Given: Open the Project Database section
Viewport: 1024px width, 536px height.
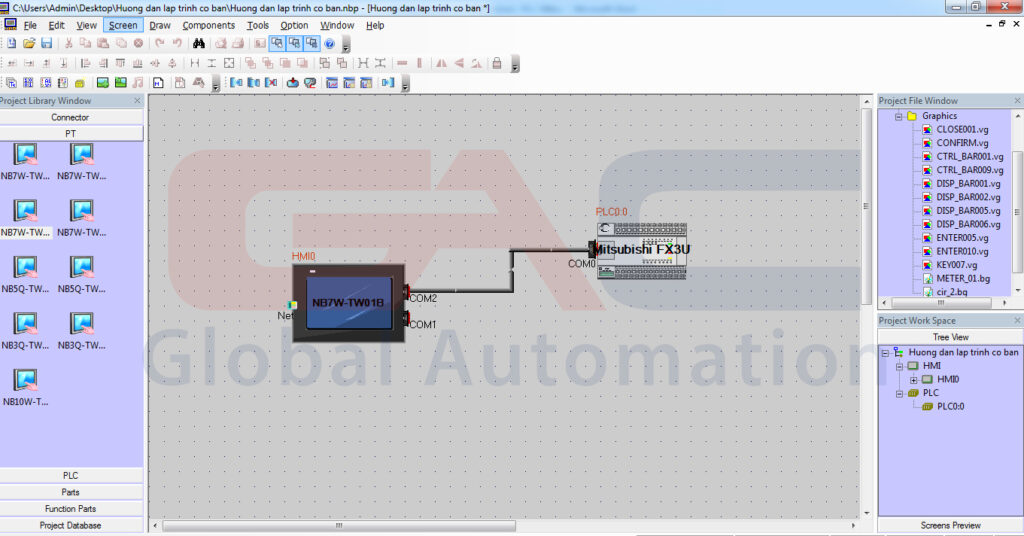Looking at the screenshot, I should [71, 526].
